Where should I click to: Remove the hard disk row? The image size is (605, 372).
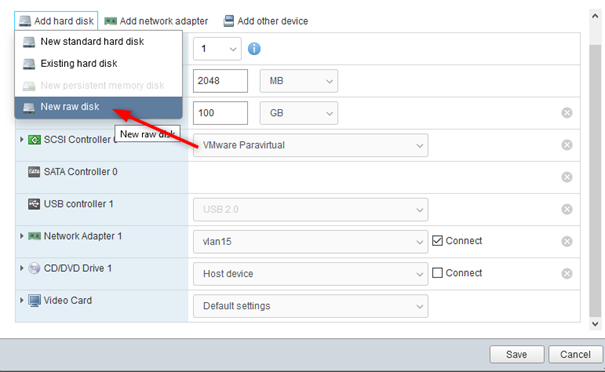567,113
